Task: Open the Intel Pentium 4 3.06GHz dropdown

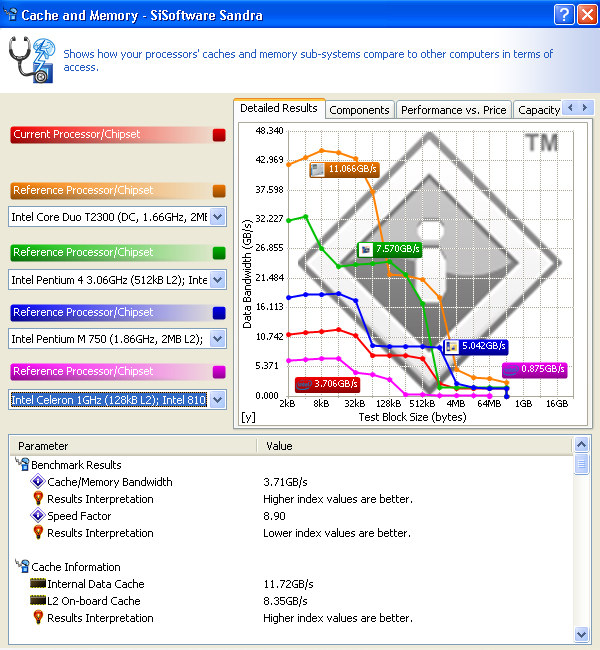Action: [x=218, y=280]
